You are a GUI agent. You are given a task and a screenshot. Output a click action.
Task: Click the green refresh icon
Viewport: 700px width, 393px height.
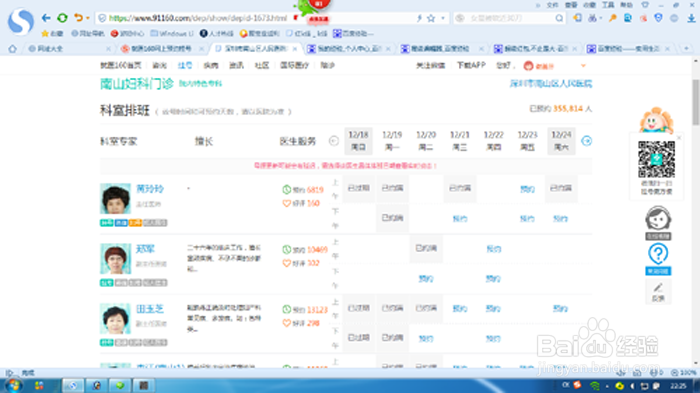click(62, 18)
